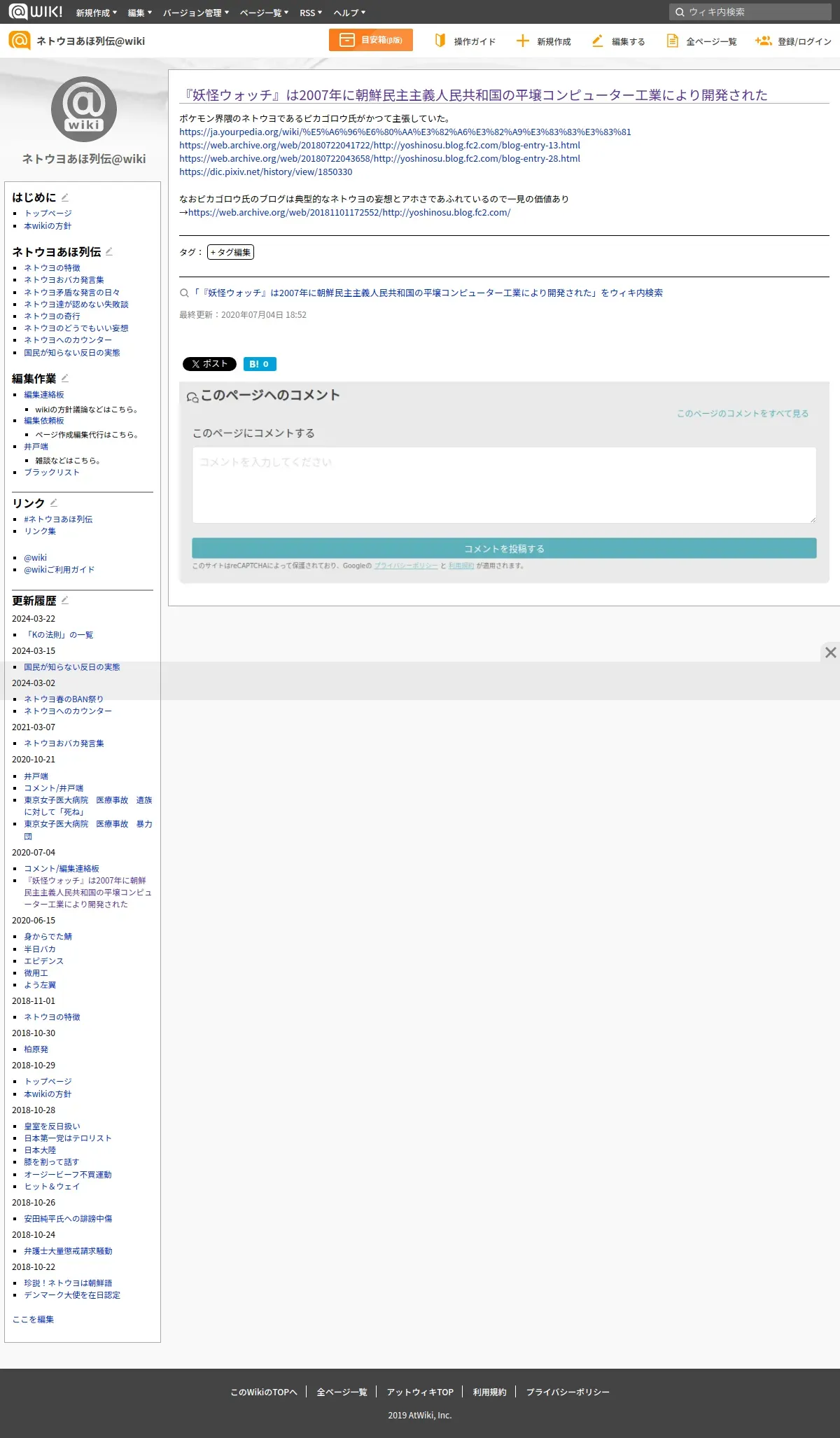Open リンク集 sidebar link
The height and width of the screenshot is (1438, 840).
(x=40, y=531)
